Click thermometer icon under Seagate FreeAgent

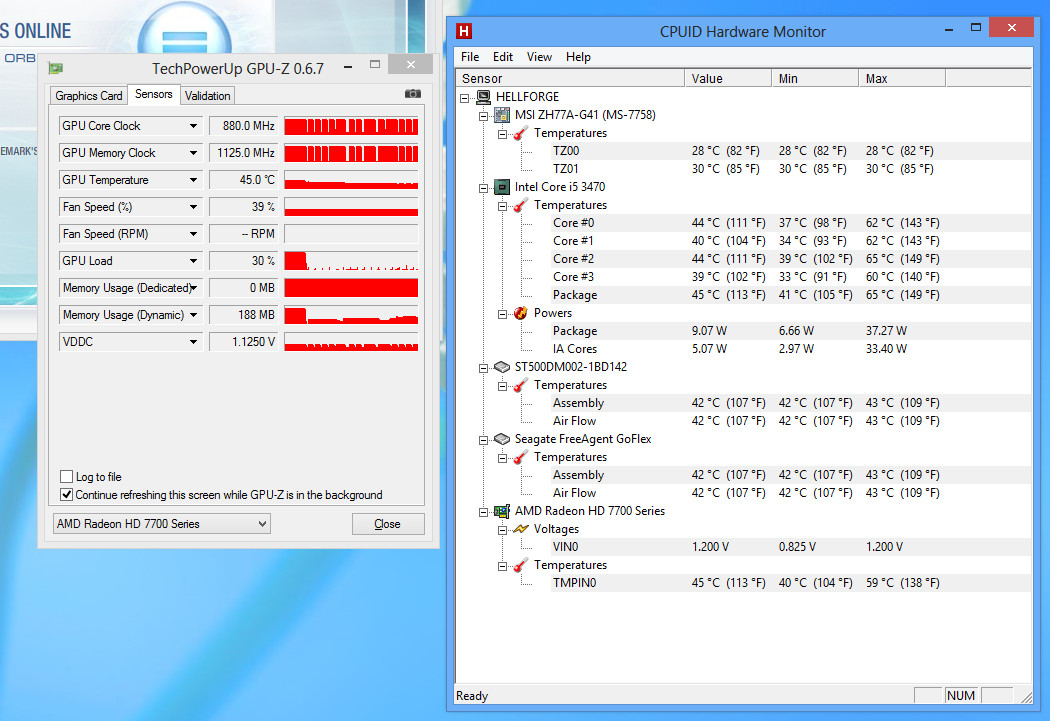pyautogui.click(x=521, y=457)
